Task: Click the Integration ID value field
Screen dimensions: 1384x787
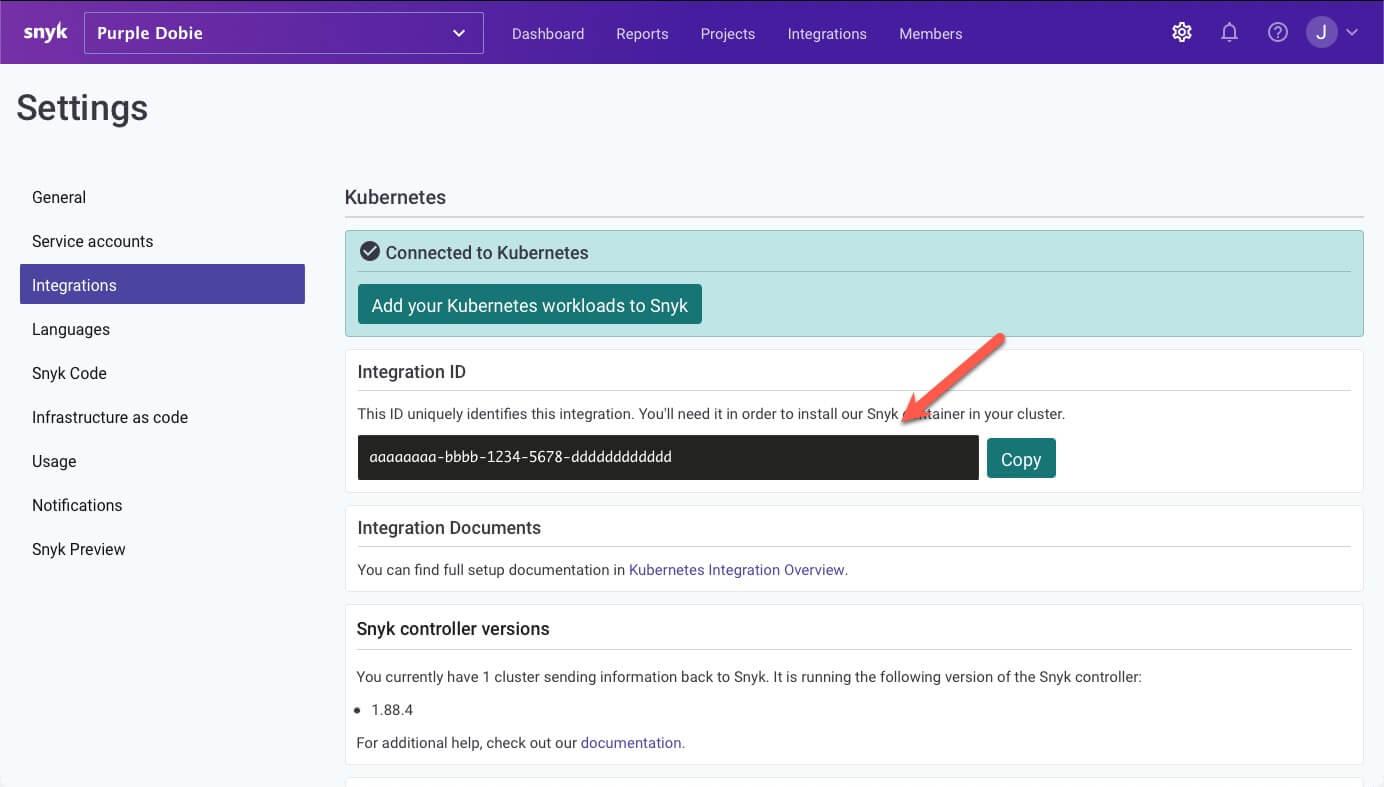Action: 668,457
